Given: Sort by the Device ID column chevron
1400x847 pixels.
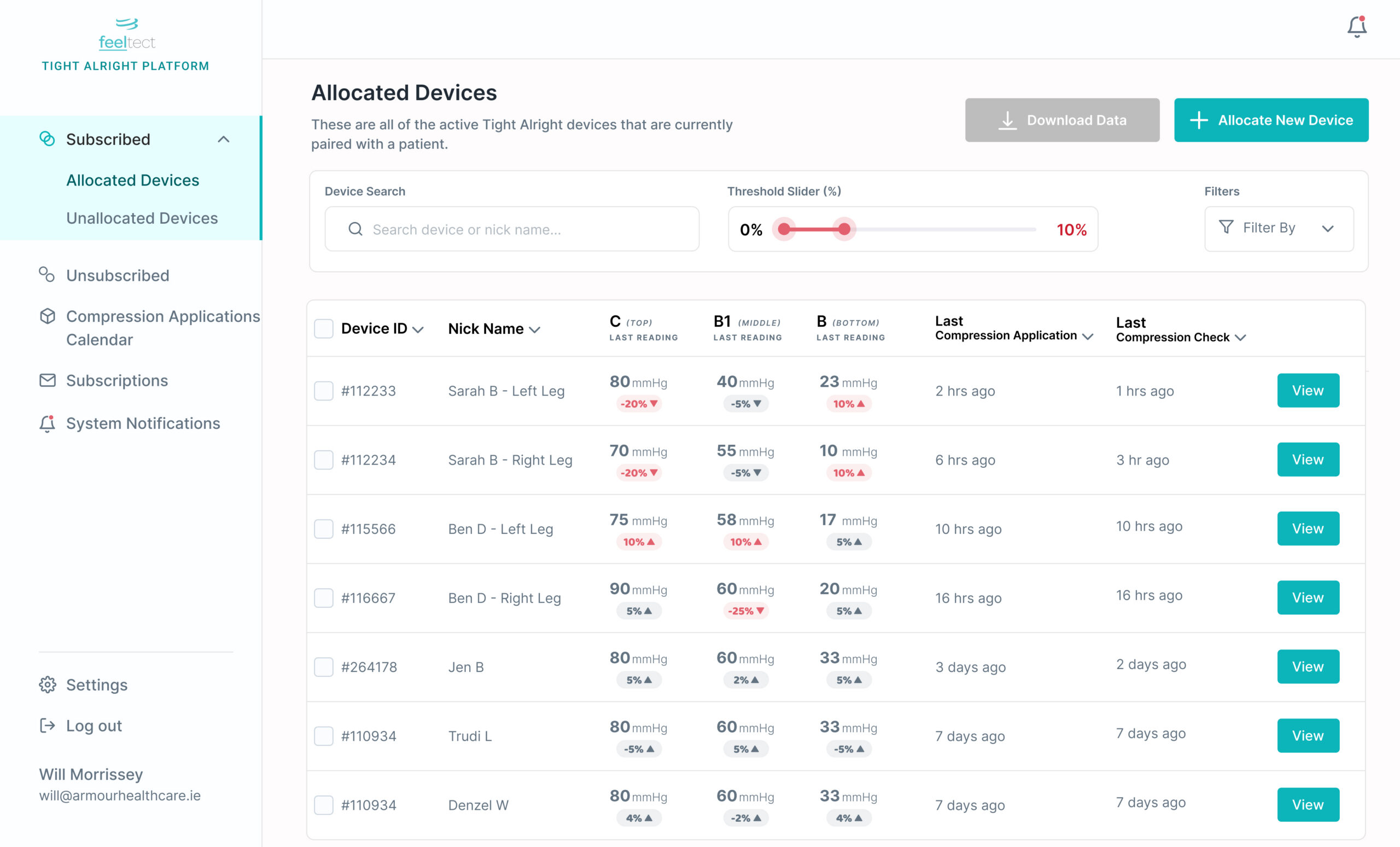Looking at the screenshot, I should point(418,330).
